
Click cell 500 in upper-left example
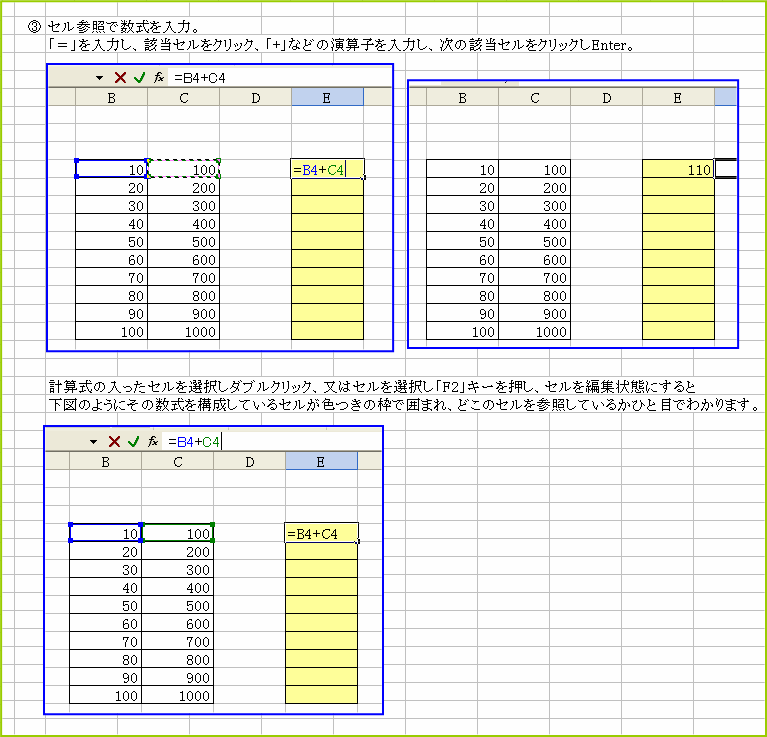click(x=183, y=241)
